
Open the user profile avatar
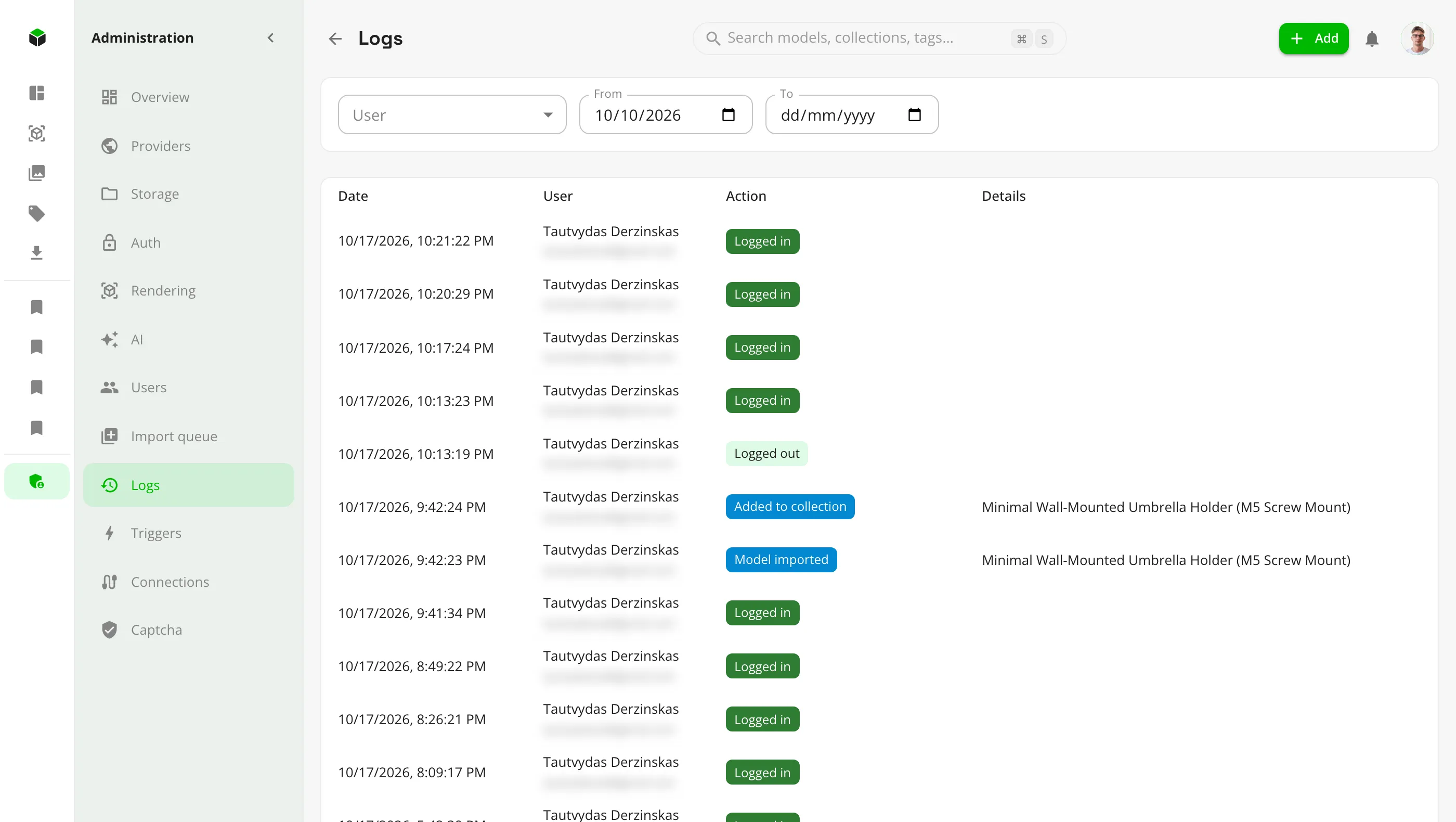(x=1417, y=38)
